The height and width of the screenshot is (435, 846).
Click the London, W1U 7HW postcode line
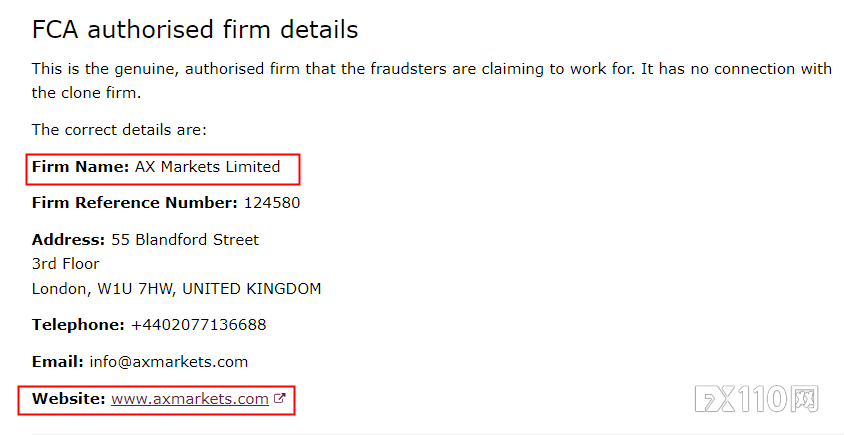click(x=176, y=289)
